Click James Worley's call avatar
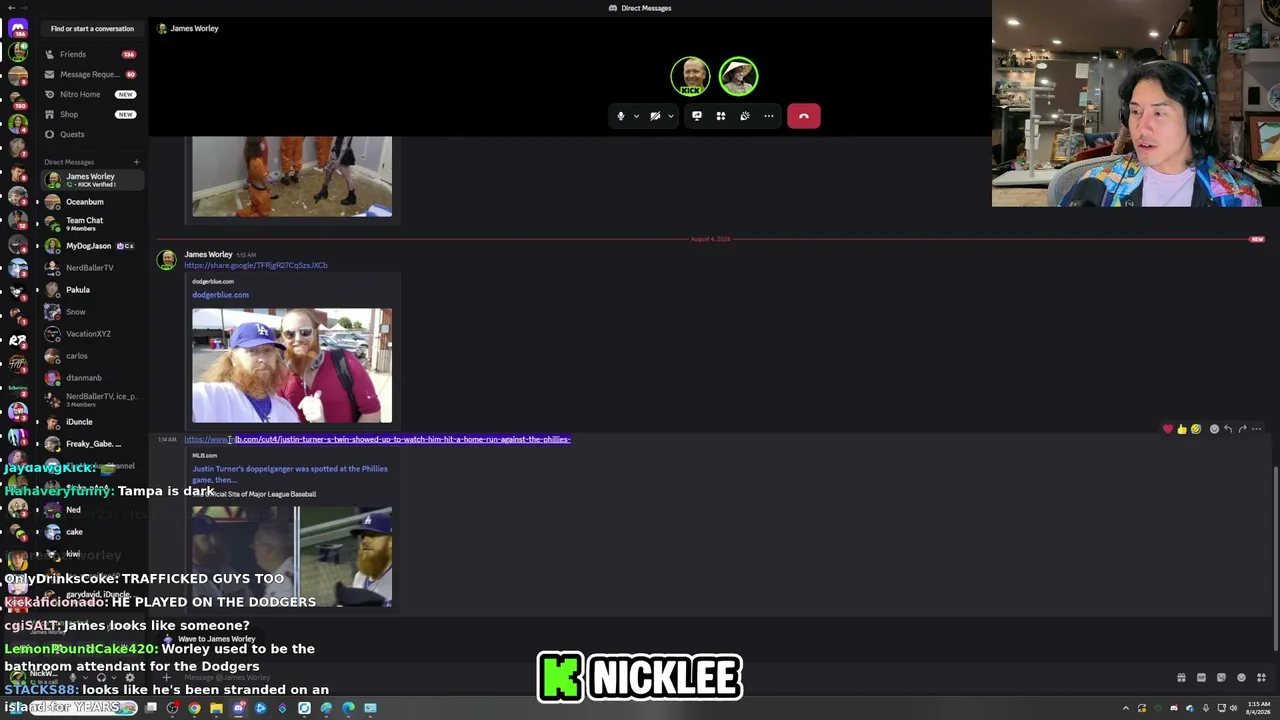 click(x=690, y=77)
